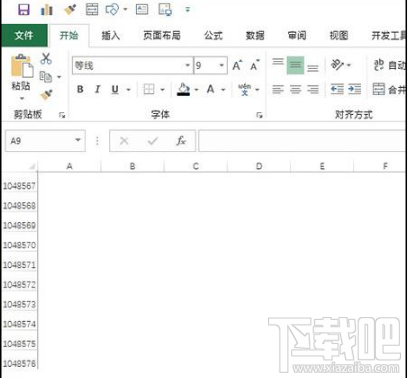Open the Copy dropdown arrow

(59, 77)
